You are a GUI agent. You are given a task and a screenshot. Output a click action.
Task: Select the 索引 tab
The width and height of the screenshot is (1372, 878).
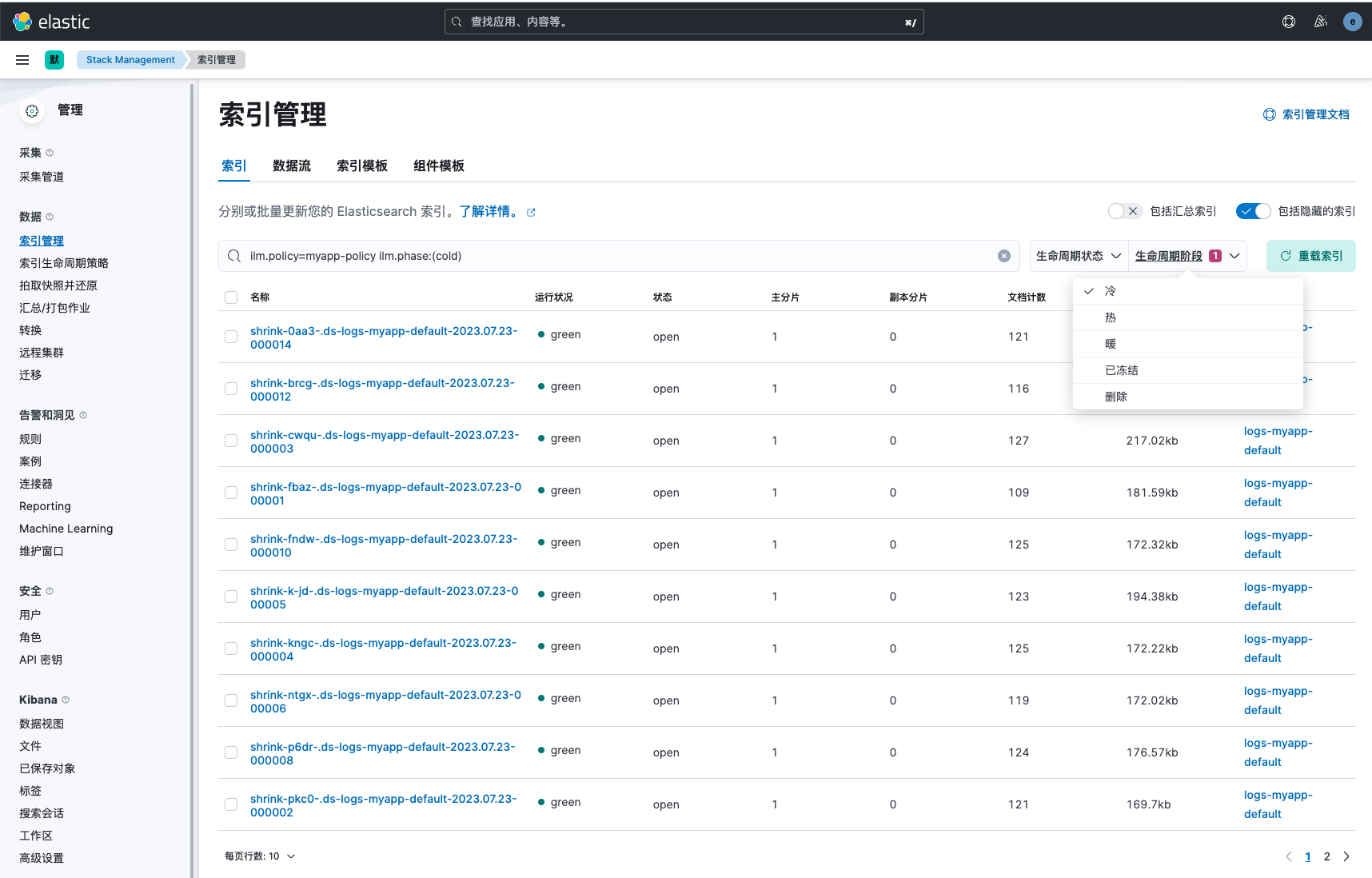(234, 166)
